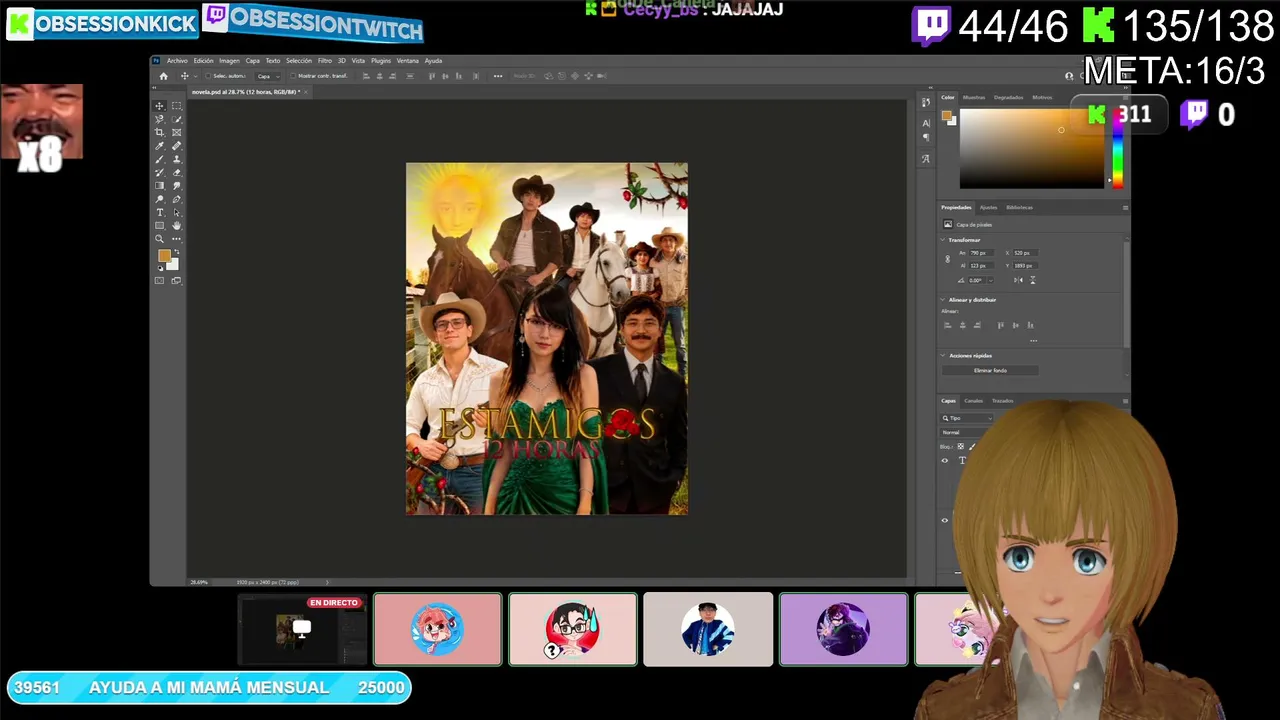Viewport: 1280px width, 720px height.
Task: Open the Ayuda menu
Action: pyautogui.click(x=434, y=61)
